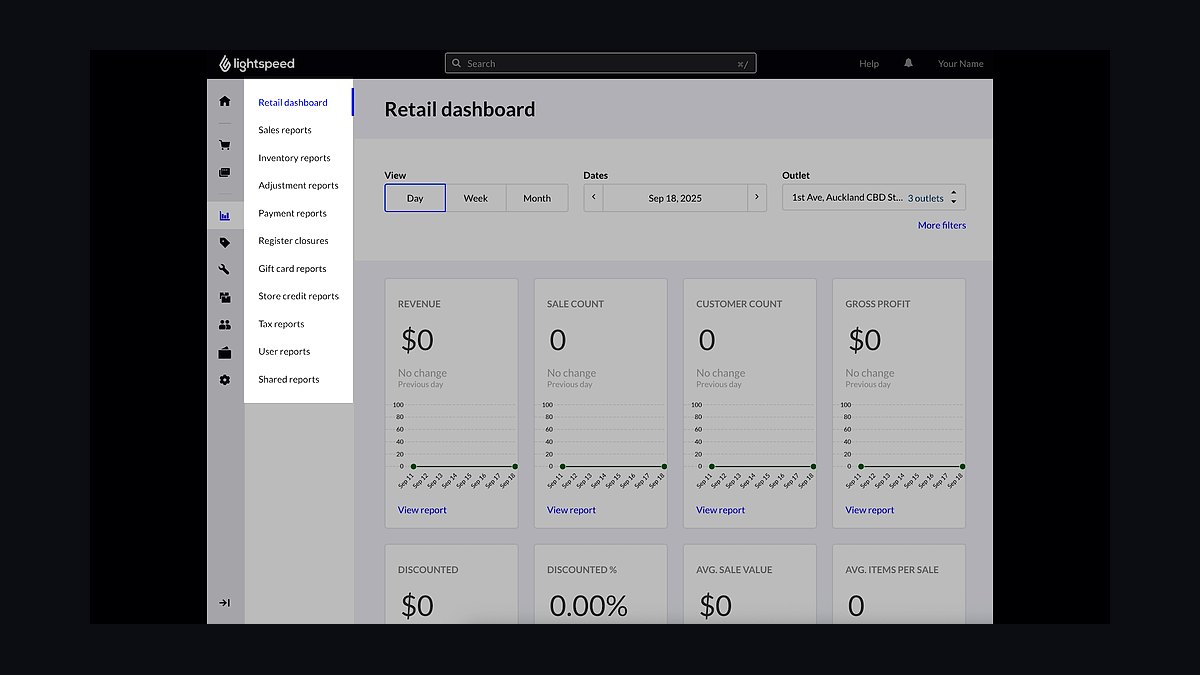Open the shopping cart Sell icon

pos(225,145)
